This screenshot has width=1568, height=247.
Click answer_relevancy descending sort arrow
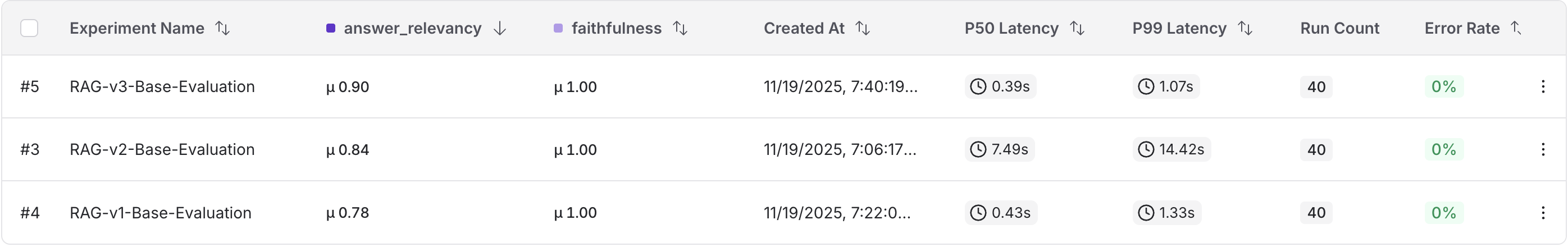(x=500, y=28)
